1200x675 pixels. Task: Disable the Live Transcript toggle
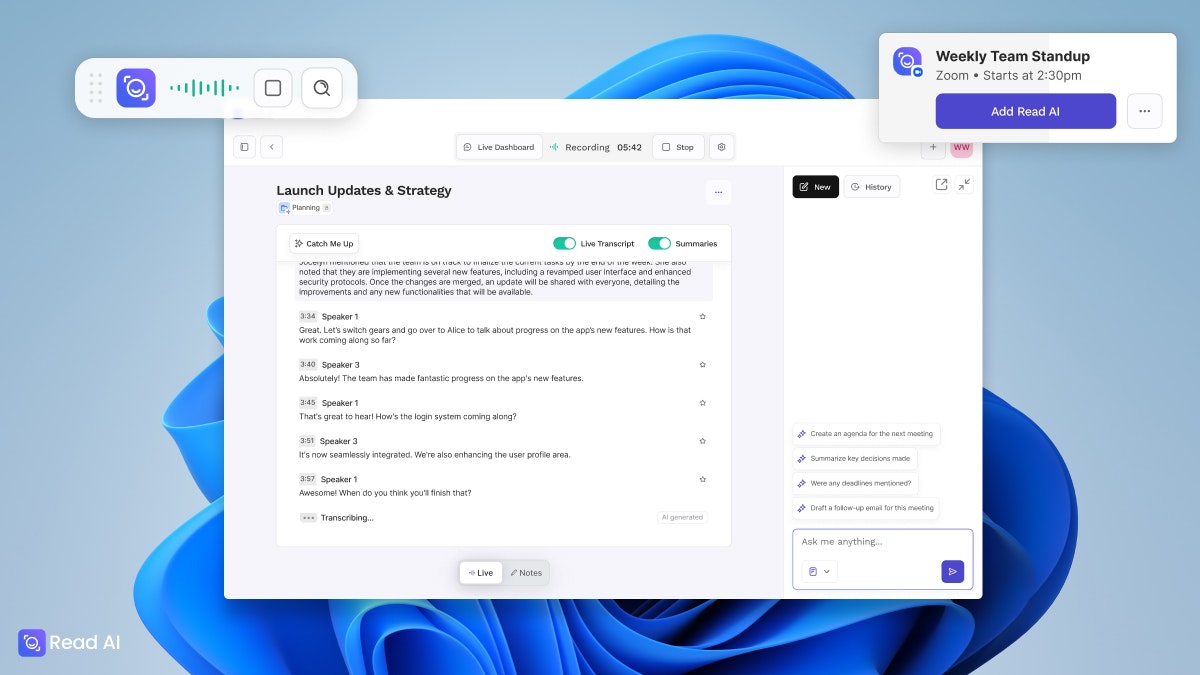pos(565,243)
